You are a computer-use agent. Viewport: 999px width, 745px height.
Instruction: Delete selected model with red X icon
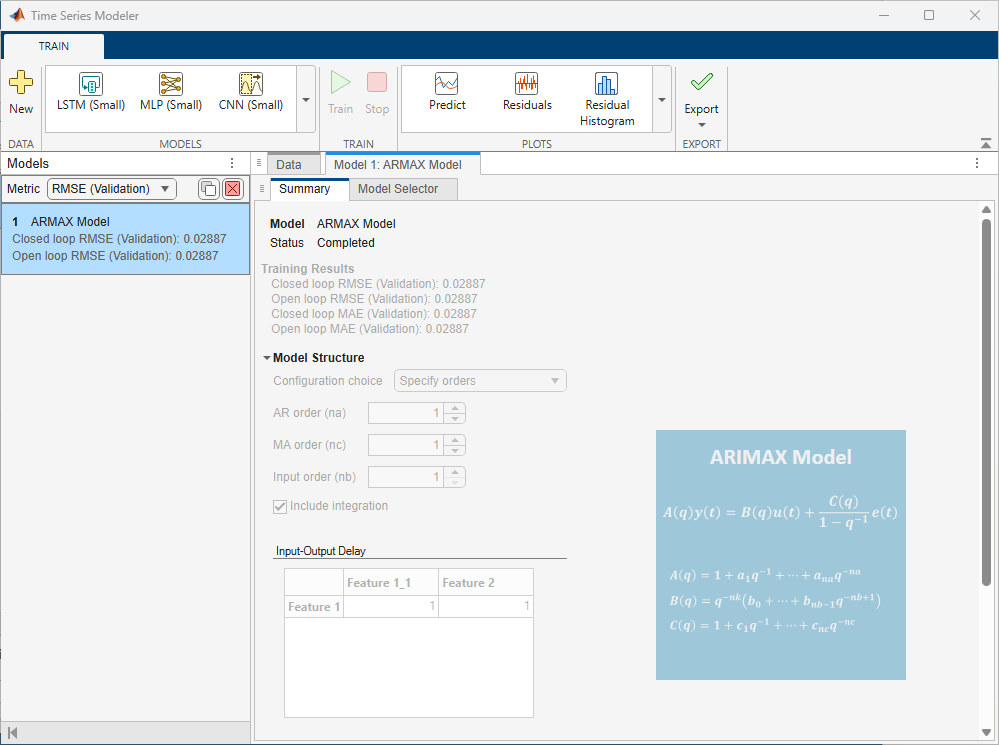click(x=233, y=189)
